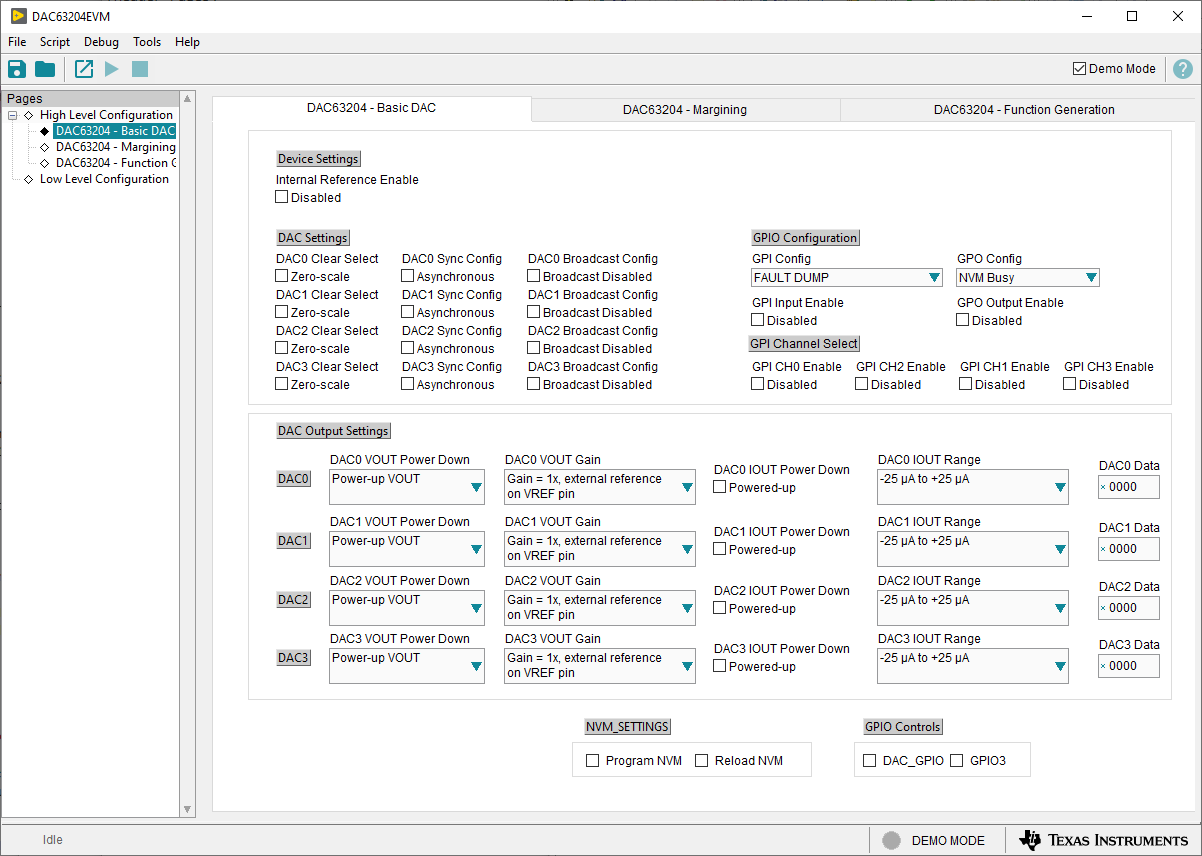Toggle the Demo Mode checkbox
1202x856 pixels.
tap(1079, 69)
